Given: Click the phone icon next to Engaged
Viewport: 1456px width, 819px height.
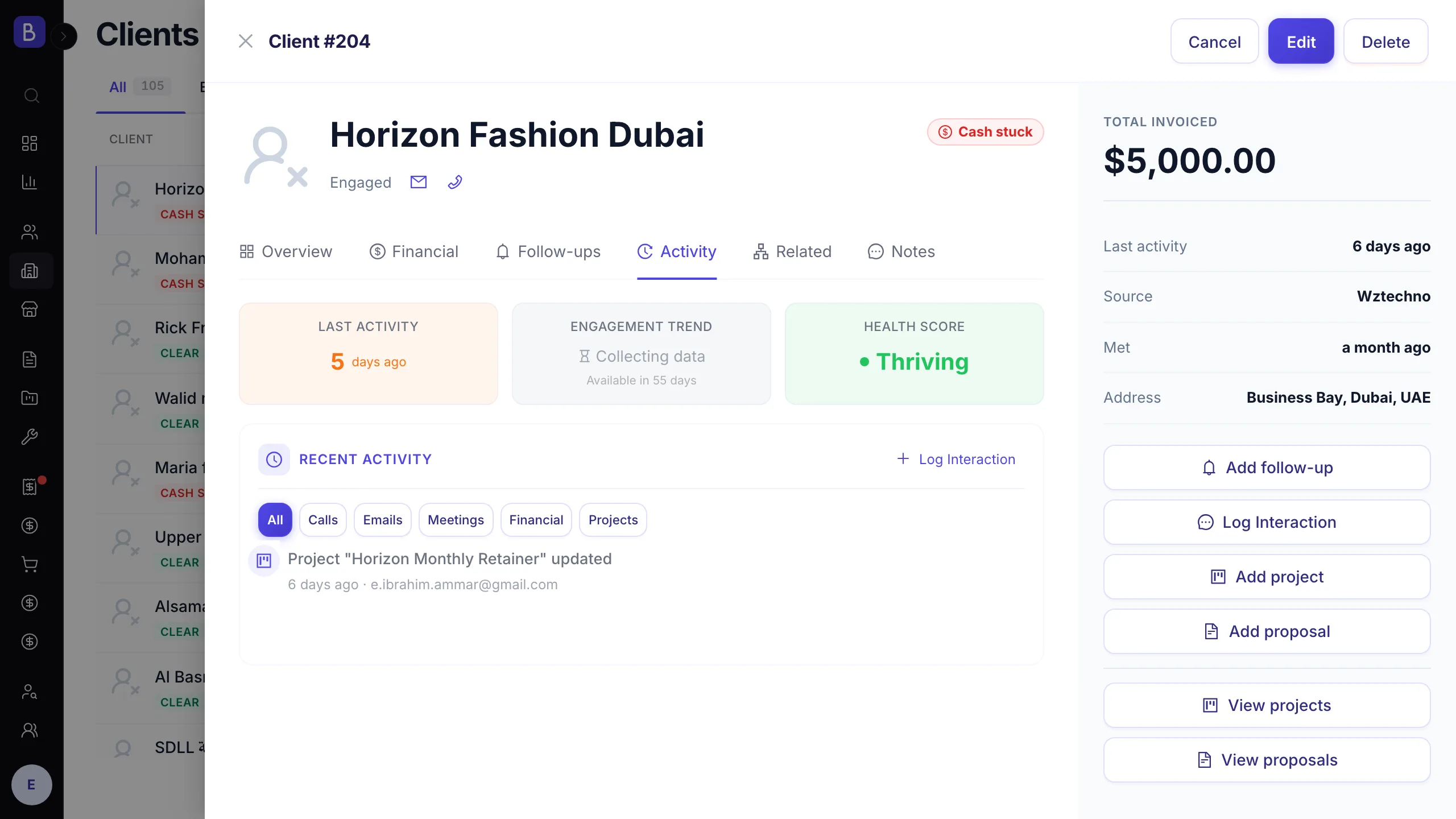Looking at the screenshot, I should 455,182.
